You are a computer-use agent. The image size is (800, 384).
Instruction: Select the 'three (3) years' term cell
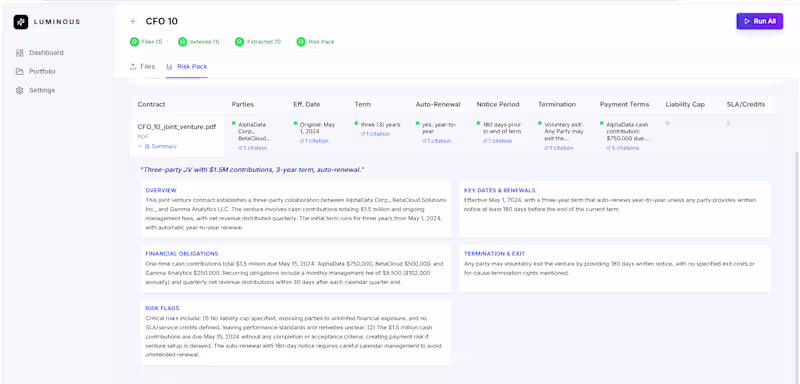tap(380, 124)
